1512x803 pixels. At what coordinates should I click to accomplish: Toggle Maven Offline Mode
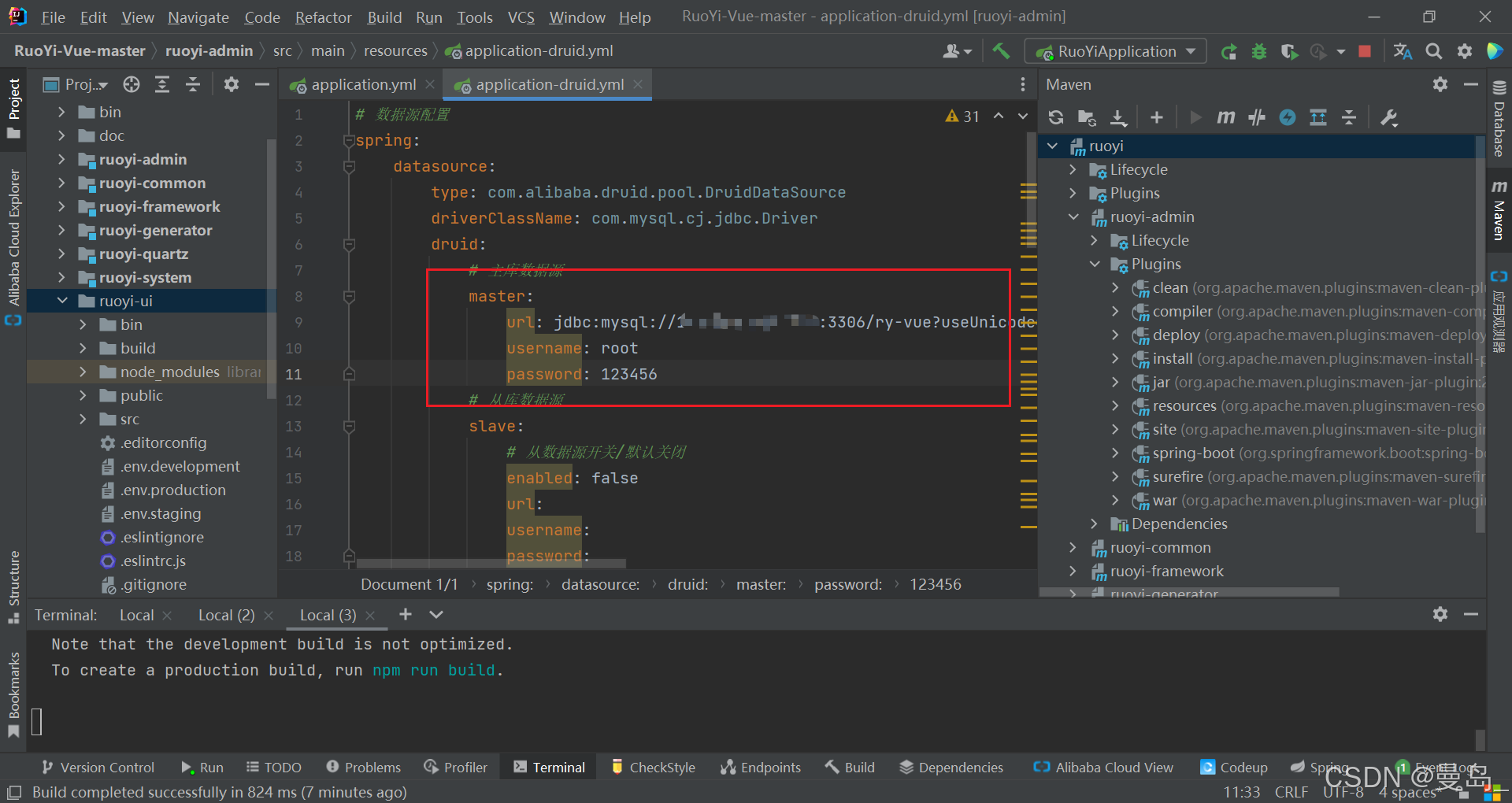(x=1257, y=117)
